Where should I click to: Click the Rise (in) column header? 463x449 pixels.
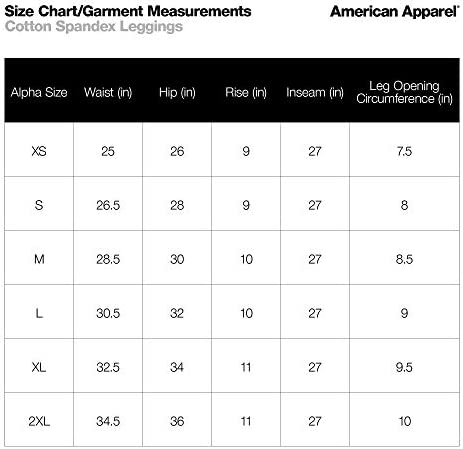pos(246,92)
